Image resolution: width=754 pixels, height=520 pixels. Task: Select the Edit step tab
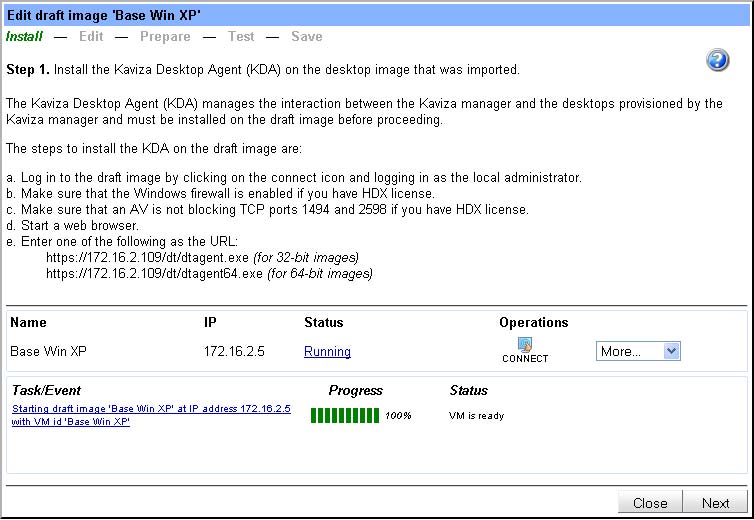click(x=91, y=37)
